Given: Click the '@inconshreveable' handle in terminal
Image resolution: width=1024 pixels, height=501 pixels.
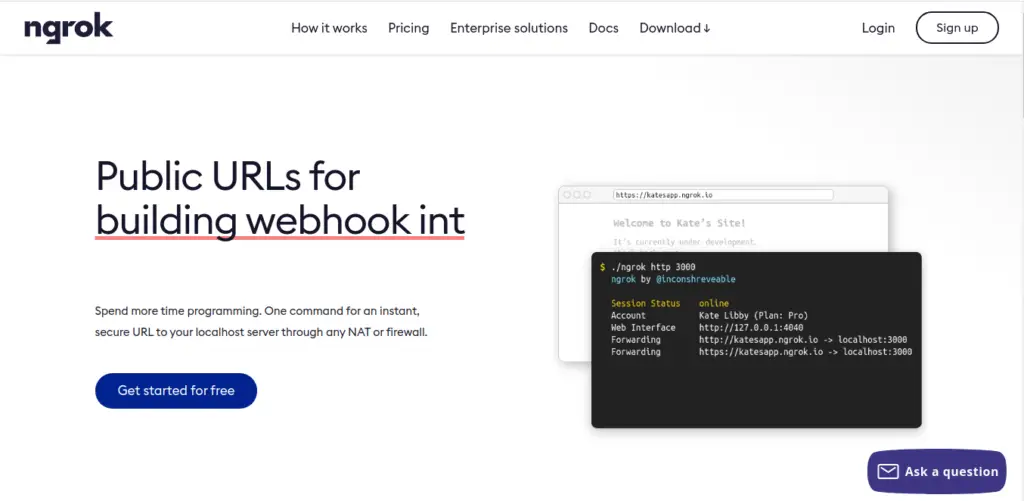Looking at the screenshot, I should coord(696,279).
